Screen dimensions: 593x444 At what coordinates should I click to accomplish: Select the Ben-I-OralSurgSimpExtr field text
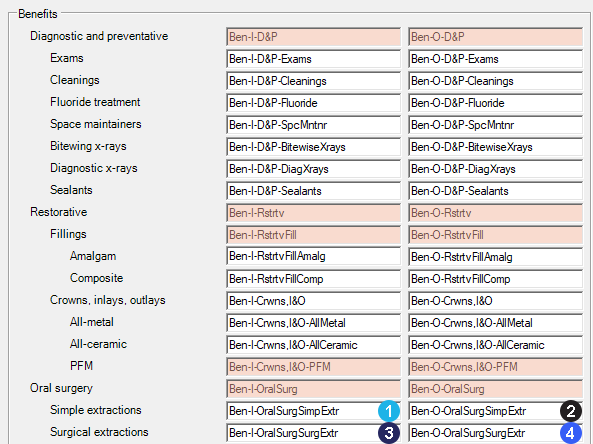click(284, 411)
